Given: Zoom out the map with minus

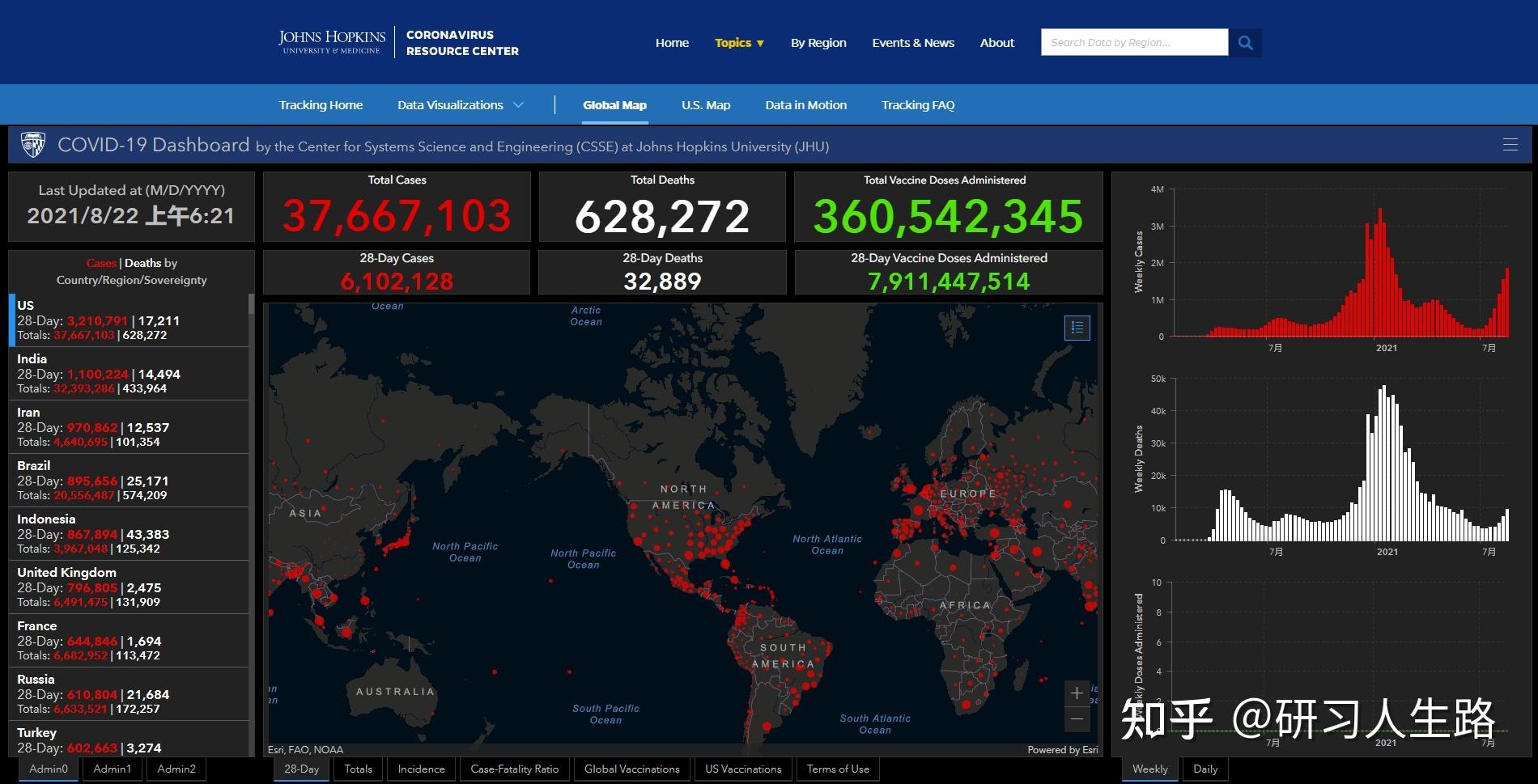Looking at the screenshot, I should tap(1077, 718).
